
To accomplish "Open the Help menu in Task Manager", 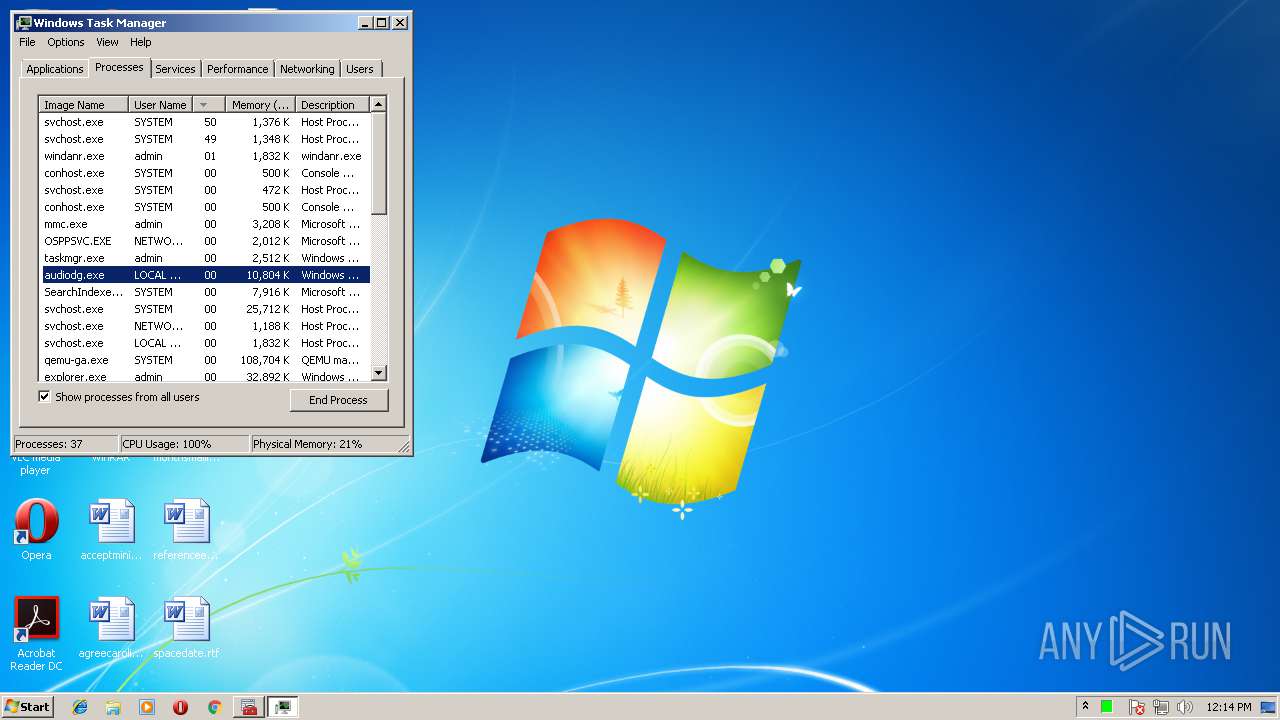I will click(141, 42).
